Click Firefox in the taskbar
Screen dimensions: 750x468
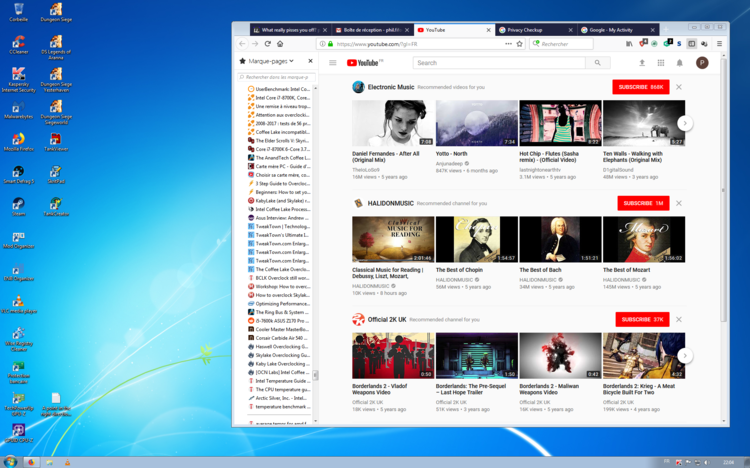[31, 462]
